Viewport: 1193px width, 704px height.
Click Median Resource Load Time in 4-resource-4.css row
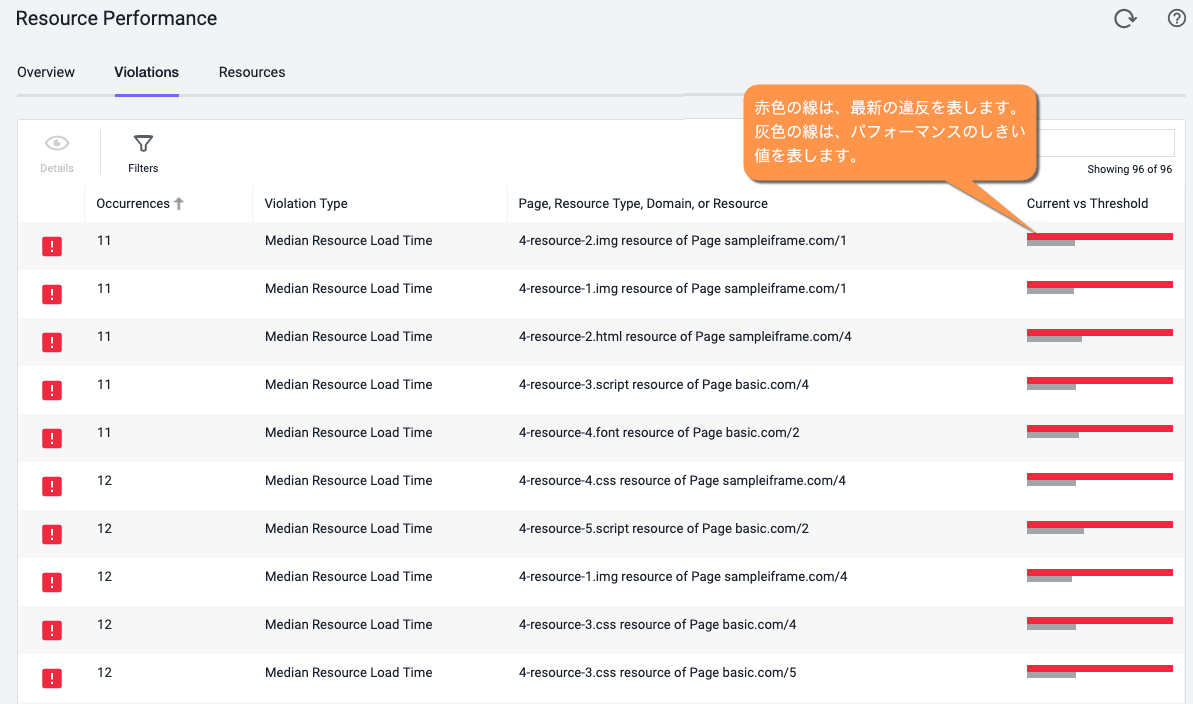click(x=348, y=480)
